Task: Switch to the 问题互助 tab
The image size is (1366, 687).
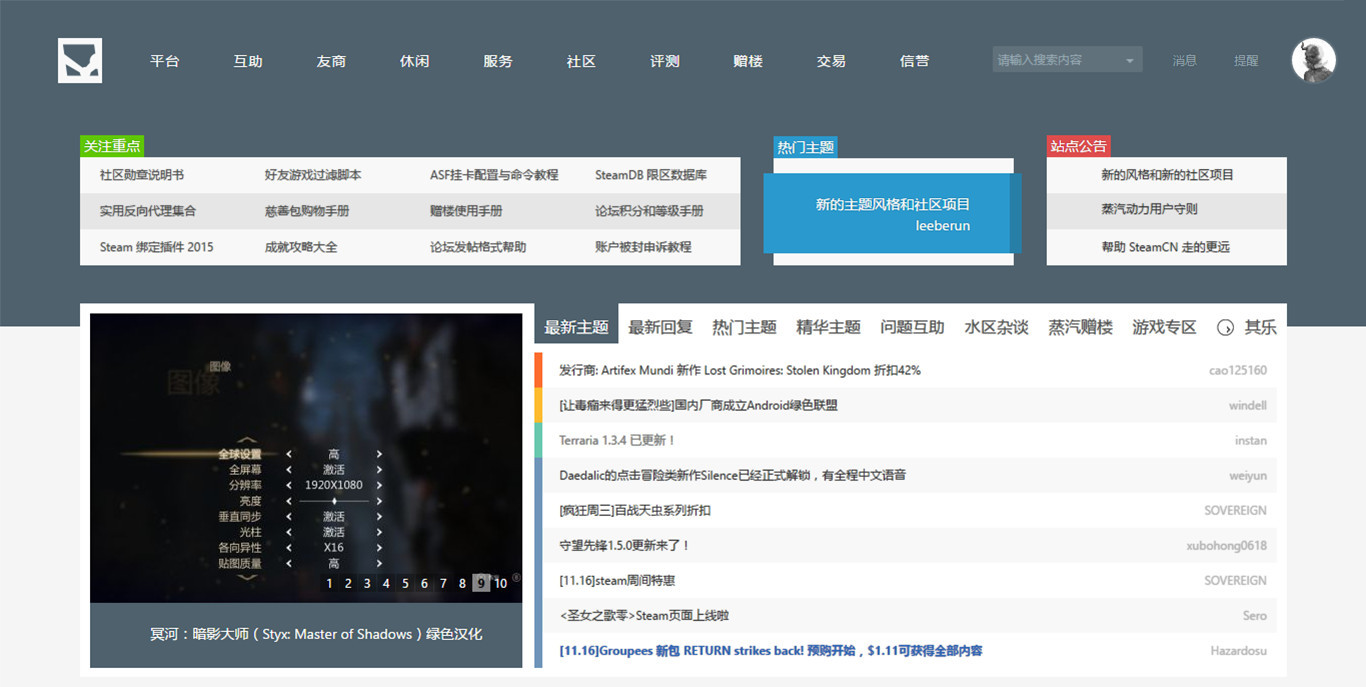Action: click(x=912, y=327)
